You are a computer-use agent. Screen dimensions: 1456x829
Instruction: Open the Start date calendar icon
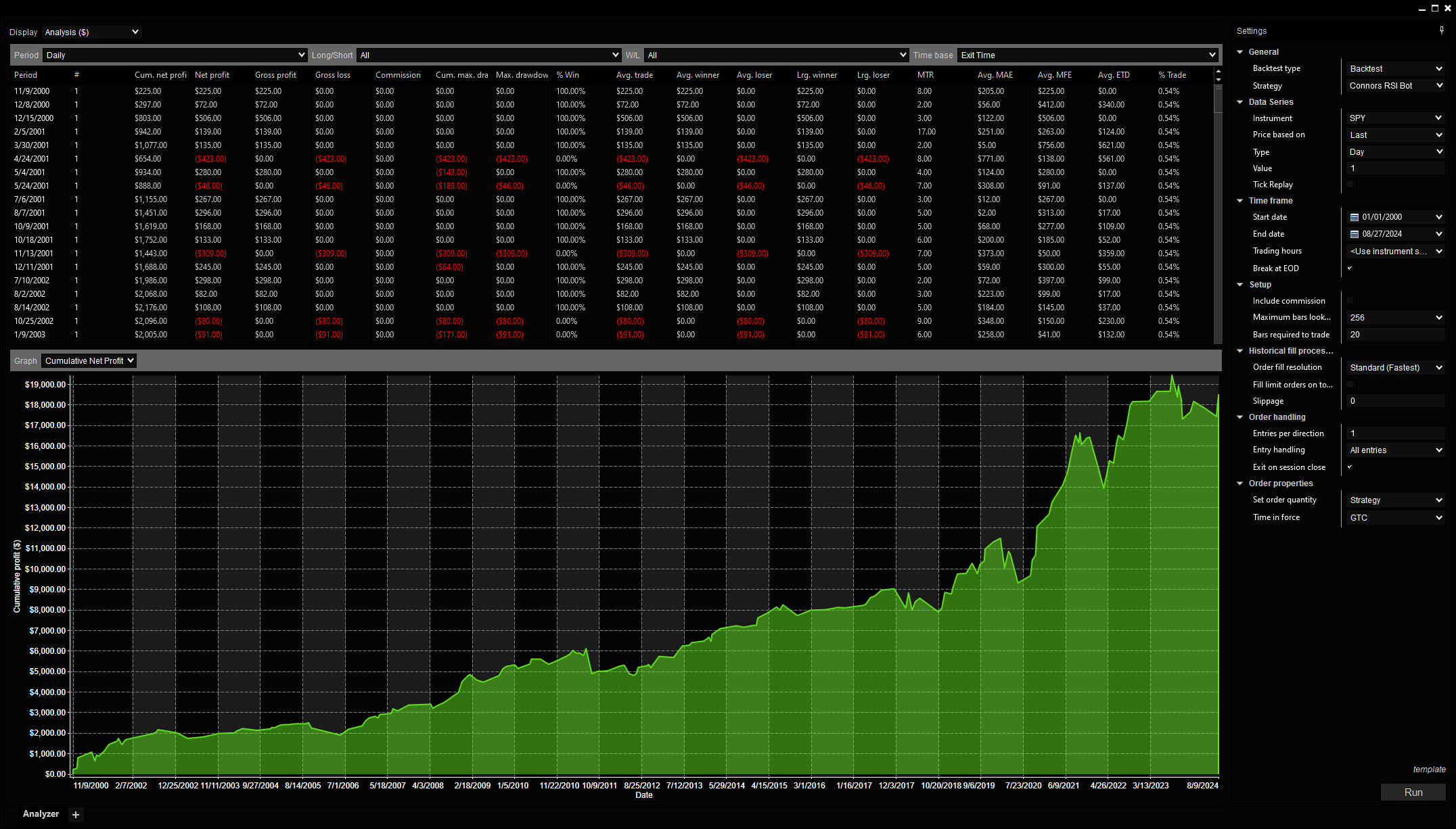coord(1354,217)
